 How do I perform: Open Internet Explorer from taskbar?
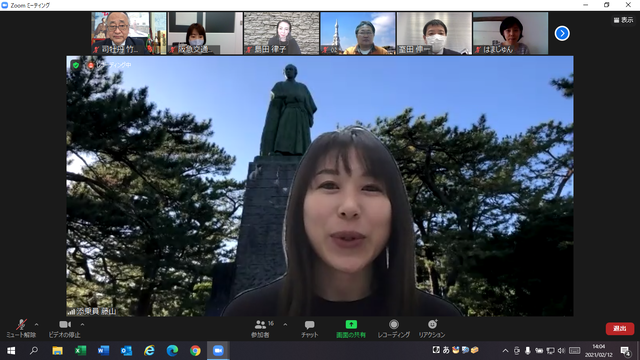pos(149,351)
